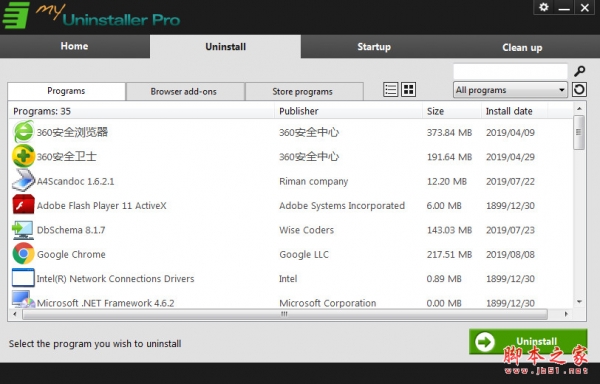The height and width of the screenshot is (384, 600).
Task: Click the My Uninstaller Pro logo
Action: (91, 16)
